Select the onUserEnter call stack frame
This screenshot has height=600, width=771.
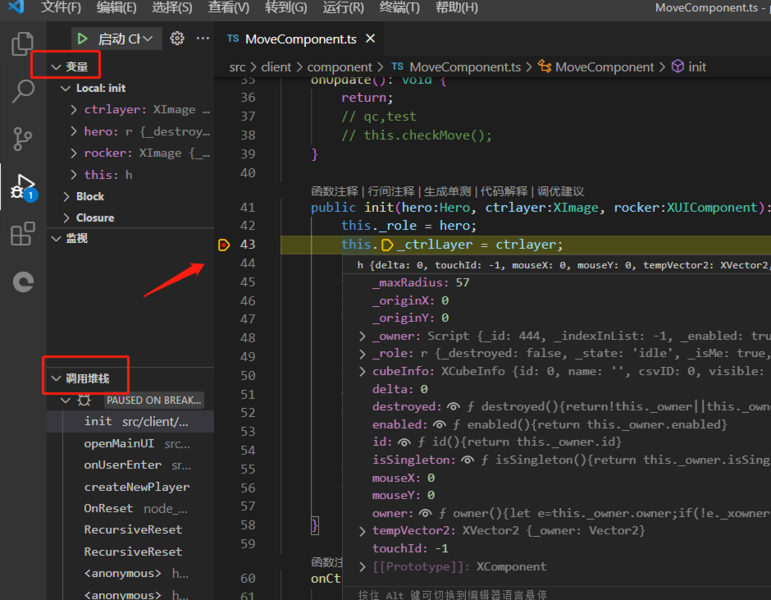click(131, 465)
